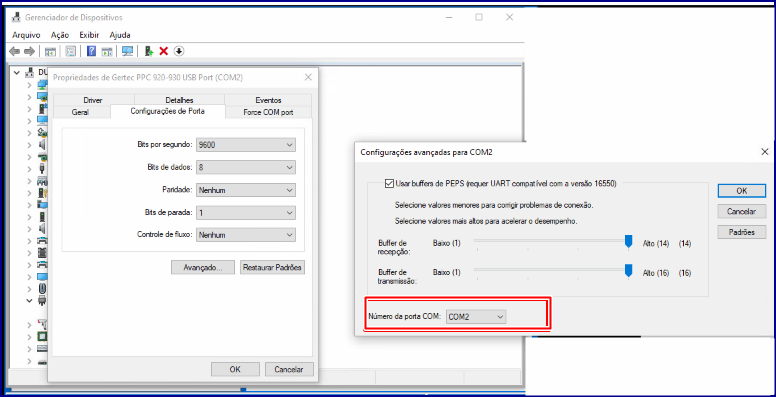Open the 'Número da porta COM' dropdown
Image resolution: width=776 pixels, height=397 pixels.
[x=476, y=317]
